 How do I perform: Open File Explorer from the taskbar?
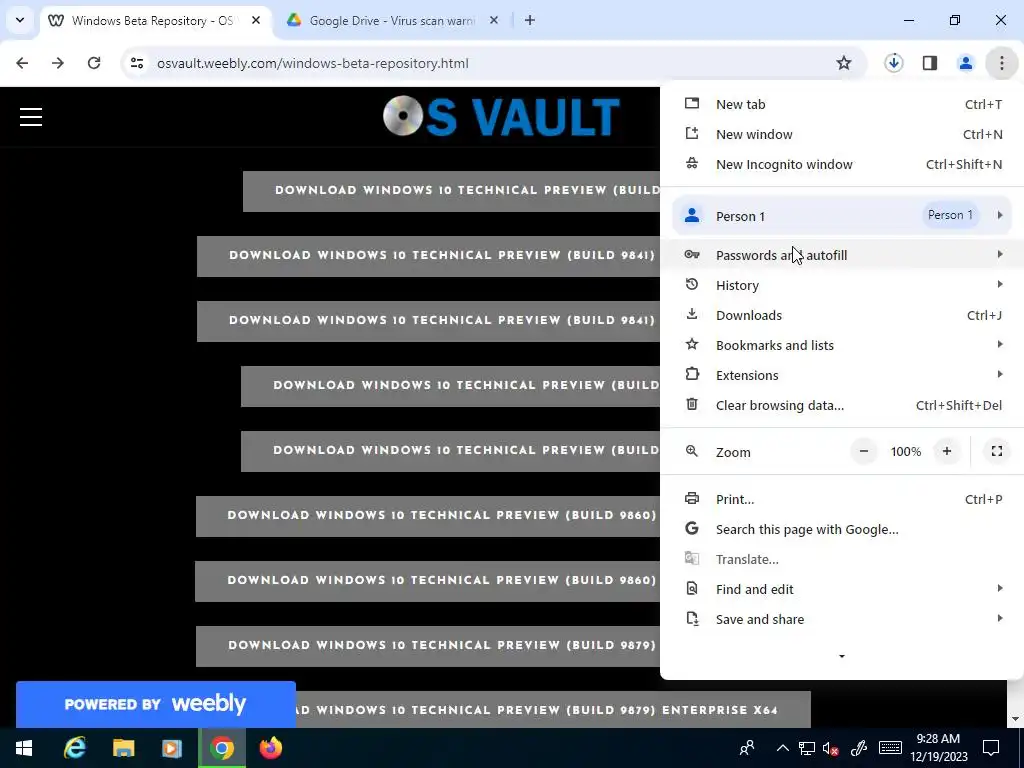click(123, 748)
